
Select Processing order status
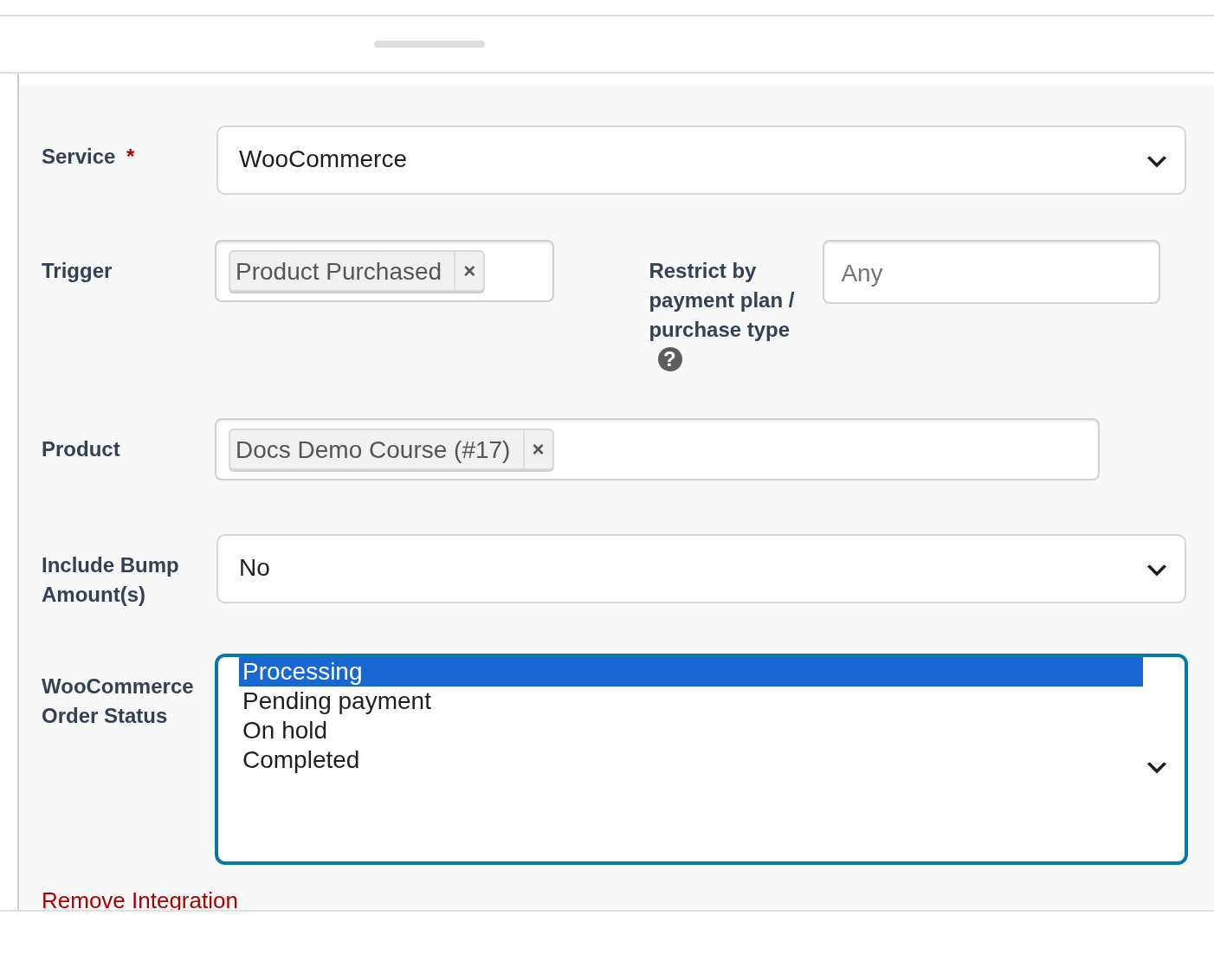pos(691,672)
